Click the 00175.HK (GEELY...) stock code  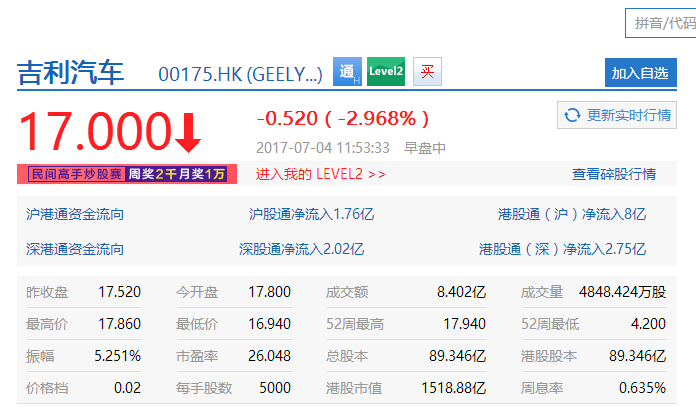coord(240,74)
